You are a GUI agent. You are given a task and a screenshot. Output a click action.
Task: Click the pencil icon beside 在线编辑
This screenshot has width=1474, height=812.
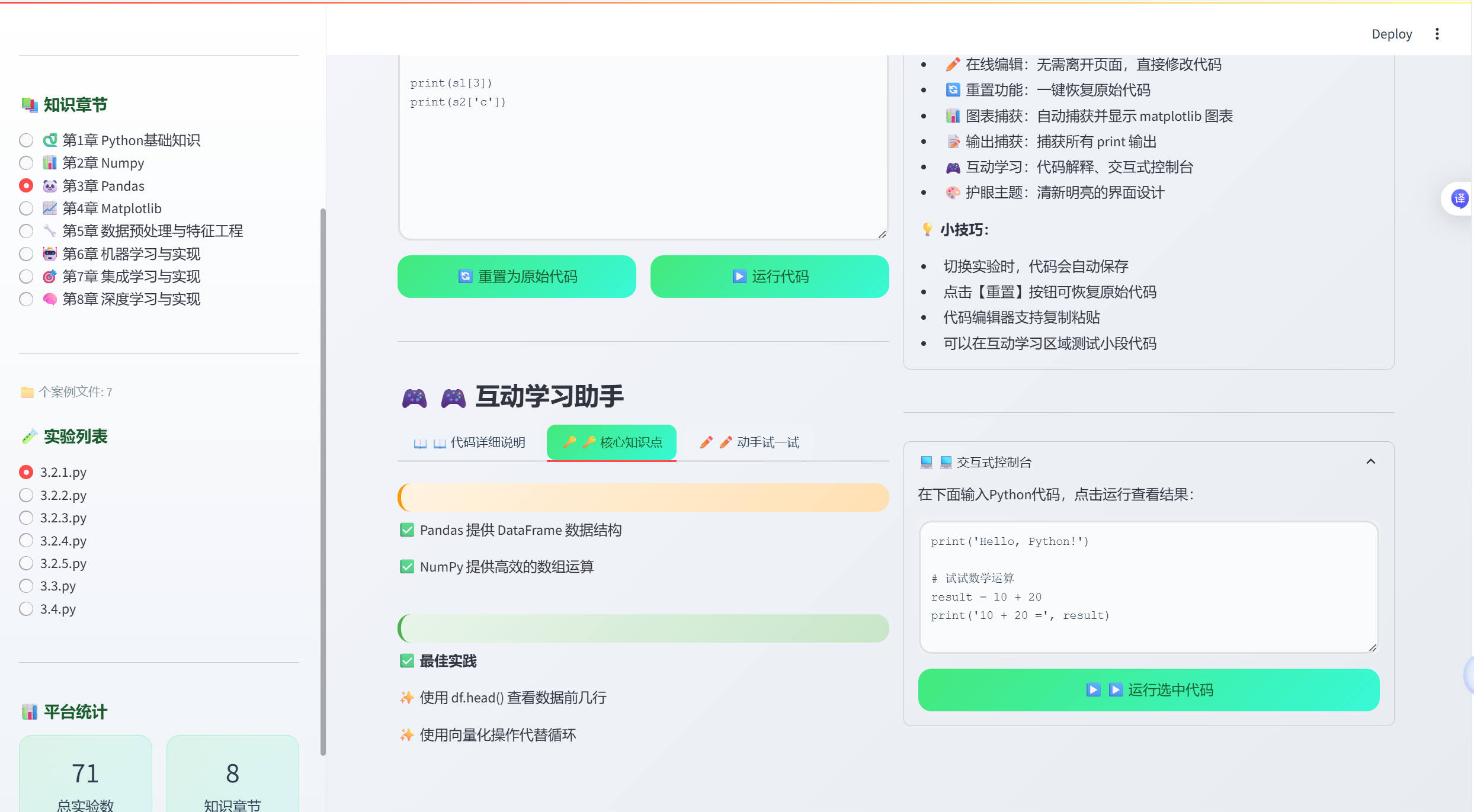click(953, 65)
